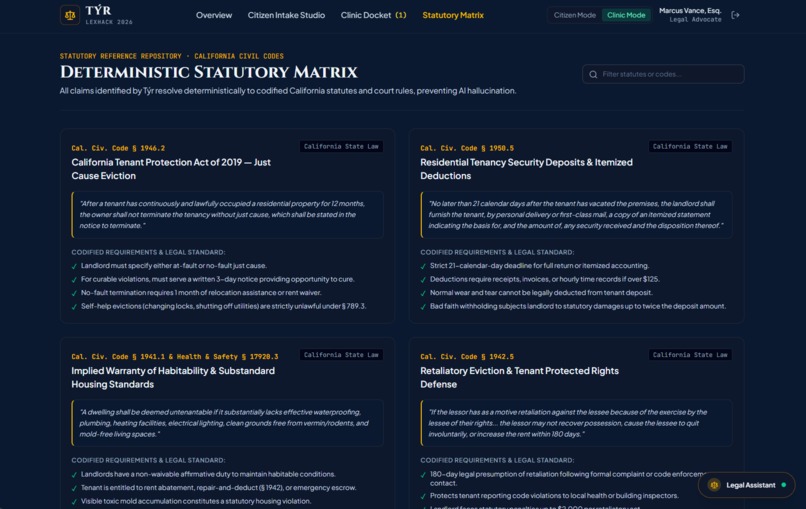Click 'Visible toxic mold accumulation' text
Image resolution: width=806 pixels, height=509 pixels.
(196, 501)
